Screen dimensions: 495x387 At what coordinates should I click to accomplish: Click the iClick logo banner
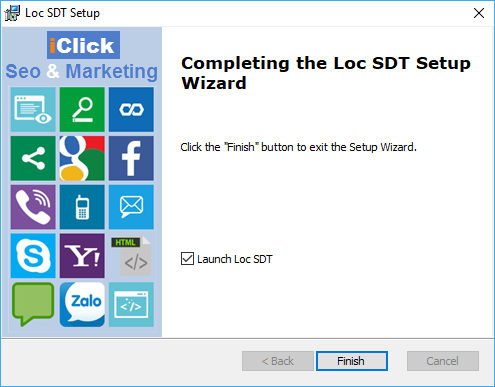83,45
